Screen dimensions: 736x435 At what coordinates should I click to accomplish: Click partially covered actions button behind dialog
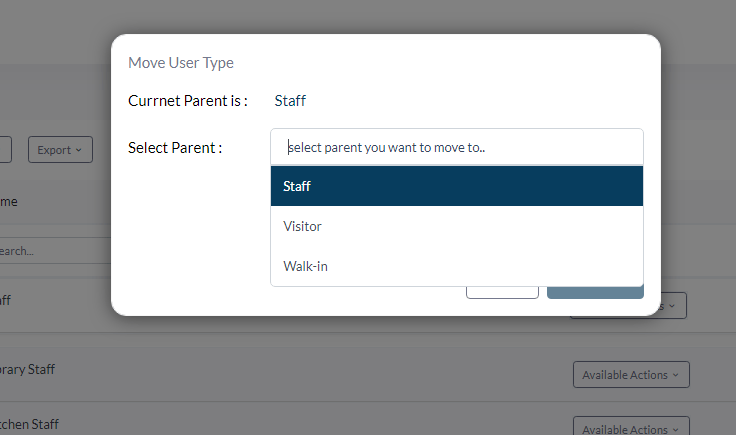[x=674, y=306]
